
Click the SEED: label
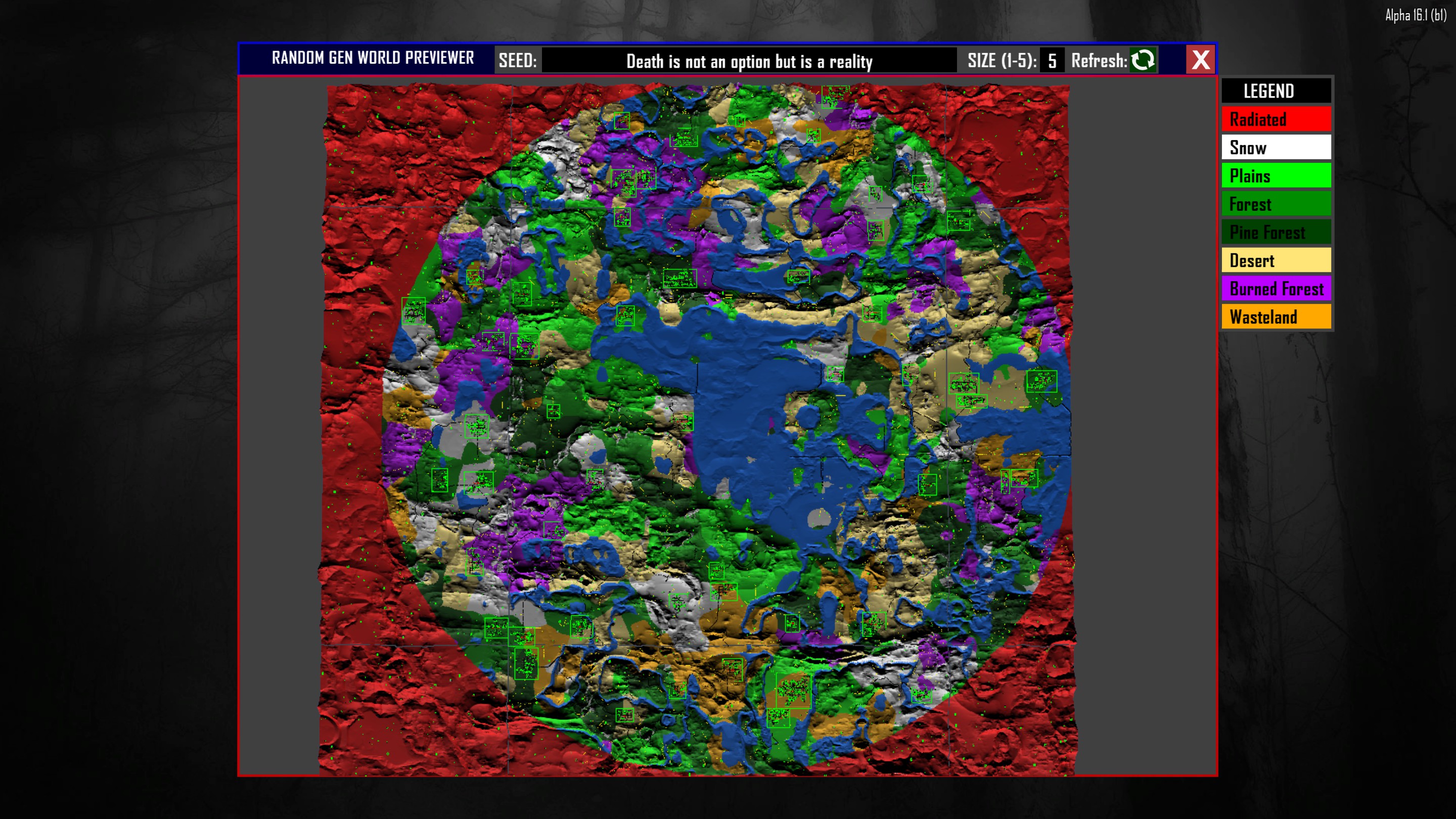coord(517,61)
